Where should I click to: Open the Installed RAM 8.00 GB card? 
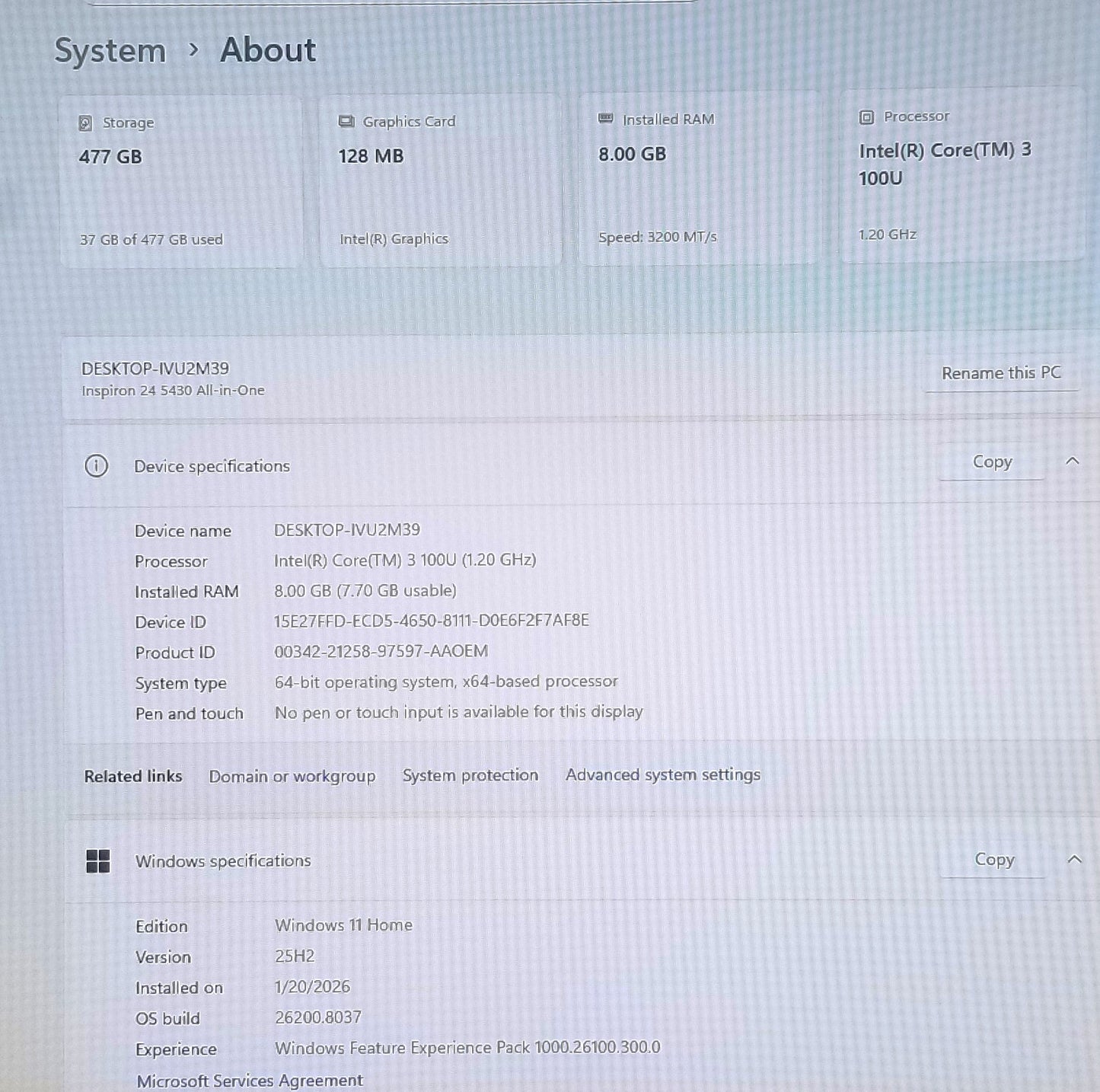coord(699,178)
